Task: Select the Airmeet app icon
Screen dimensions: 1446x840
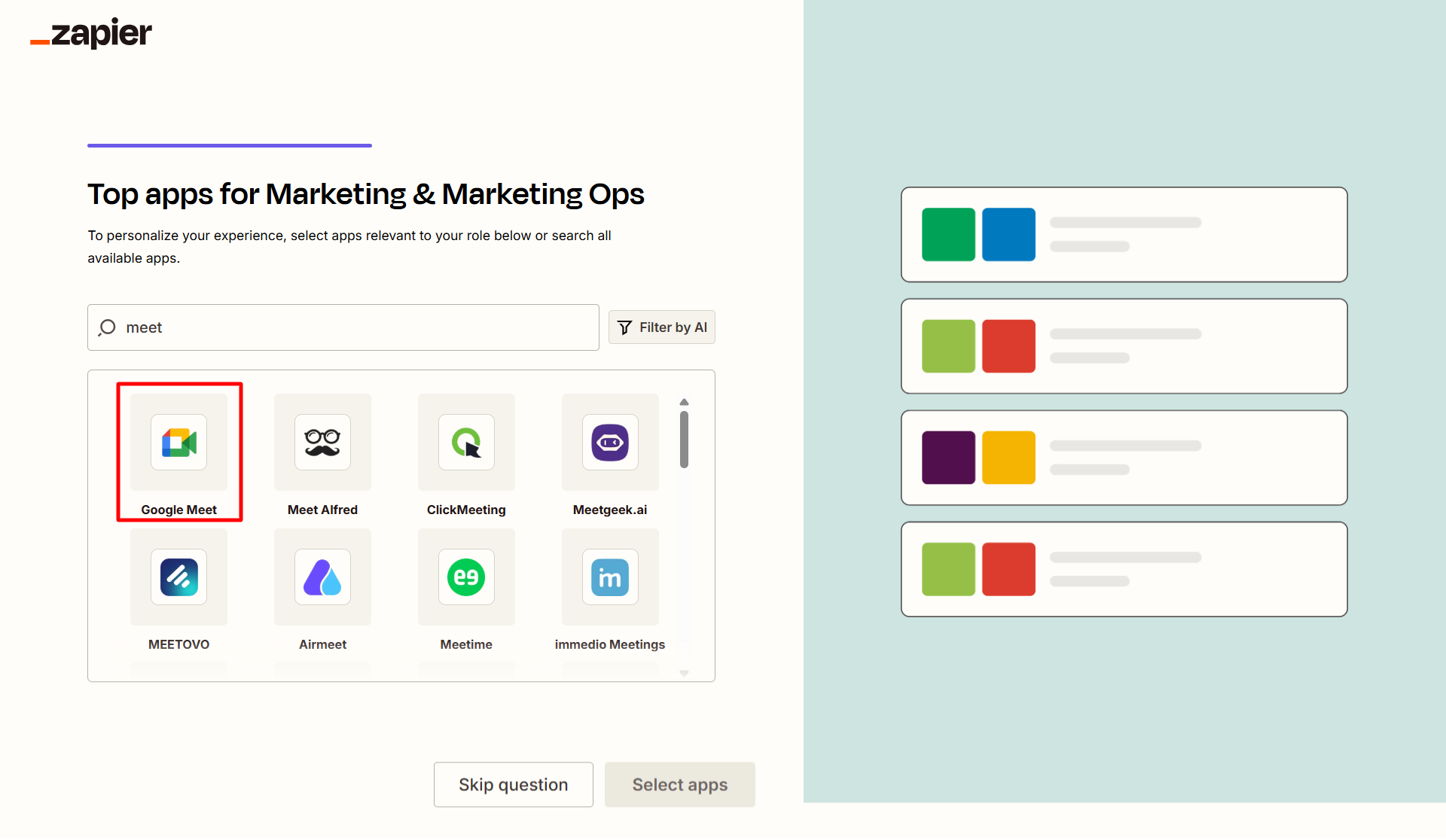Action: tap(322, 577)
